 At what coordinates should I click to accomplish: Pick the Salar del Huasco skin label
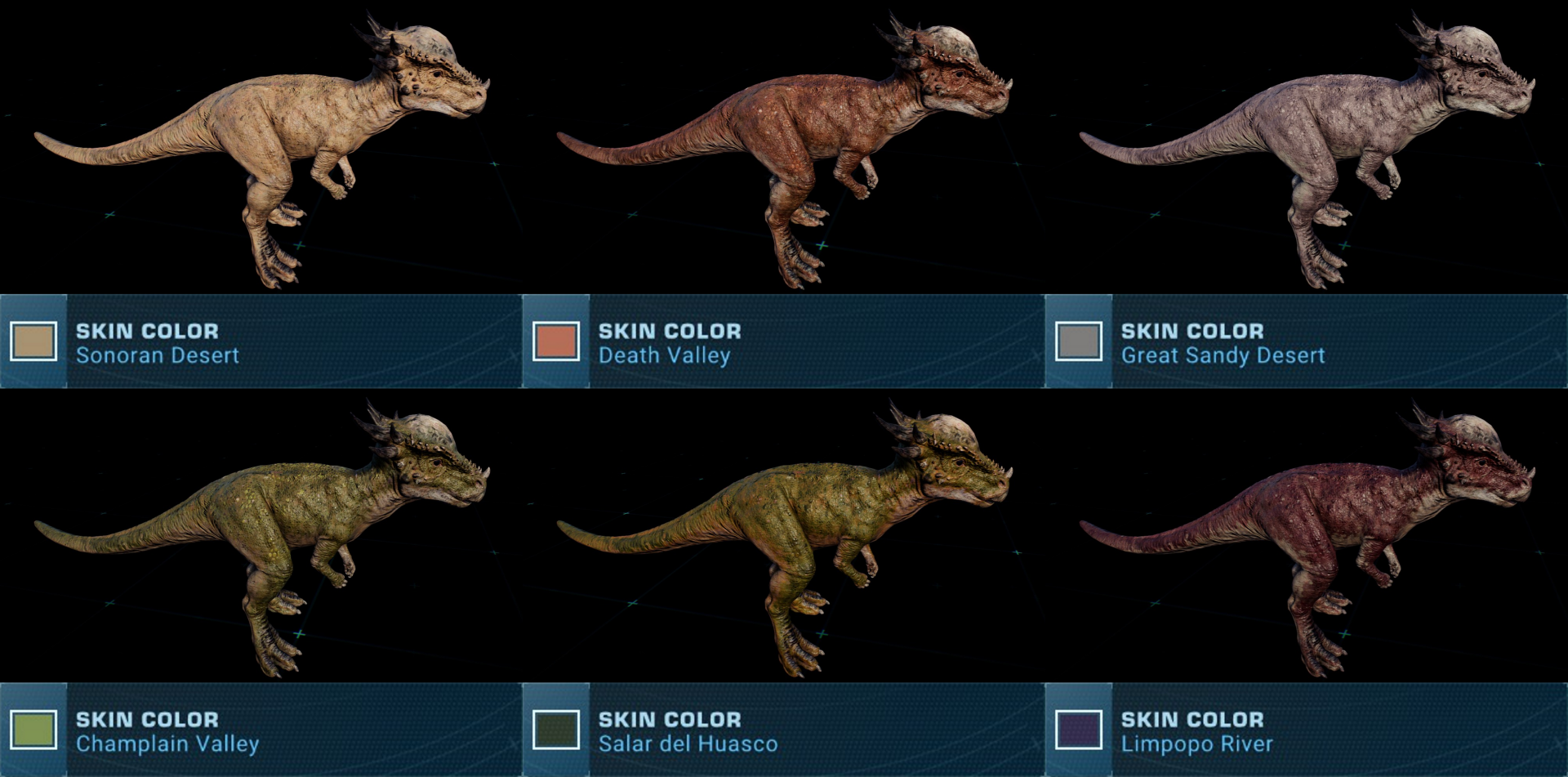coord(688,744)
